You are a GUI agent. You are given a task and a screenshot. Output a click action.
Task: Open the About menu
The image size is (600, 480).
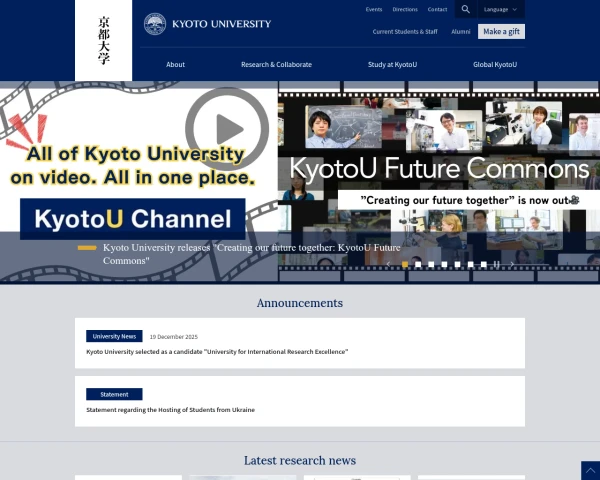click(x=175, y=64)
